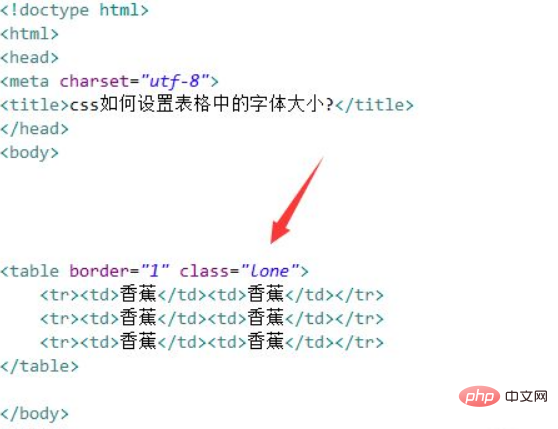Click the closing table tag
This screenshot has height=429, width=558.
[39, 366]
